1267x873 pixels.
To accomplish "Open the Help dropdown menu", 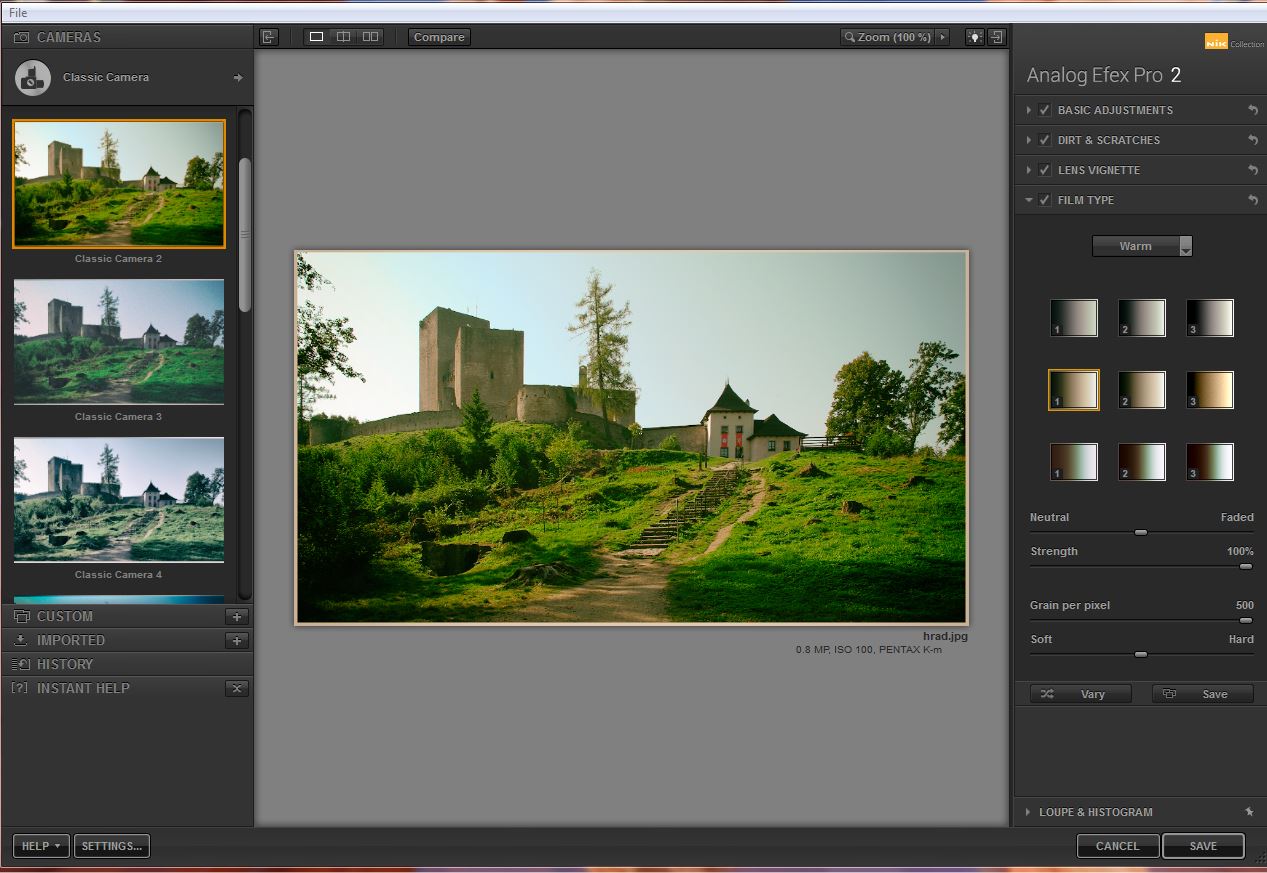I will coord(41,846).
